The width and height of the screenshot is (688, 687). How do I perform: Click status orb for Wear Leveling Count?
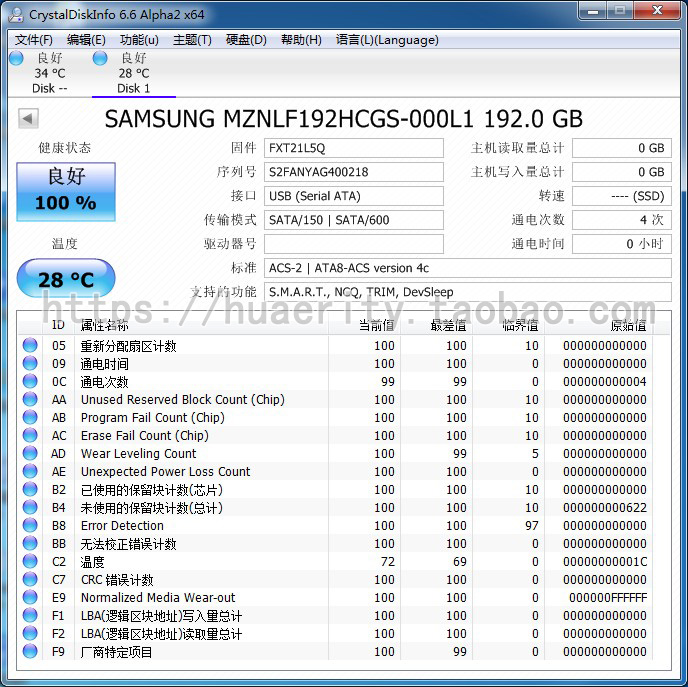[x=30, y=453]
